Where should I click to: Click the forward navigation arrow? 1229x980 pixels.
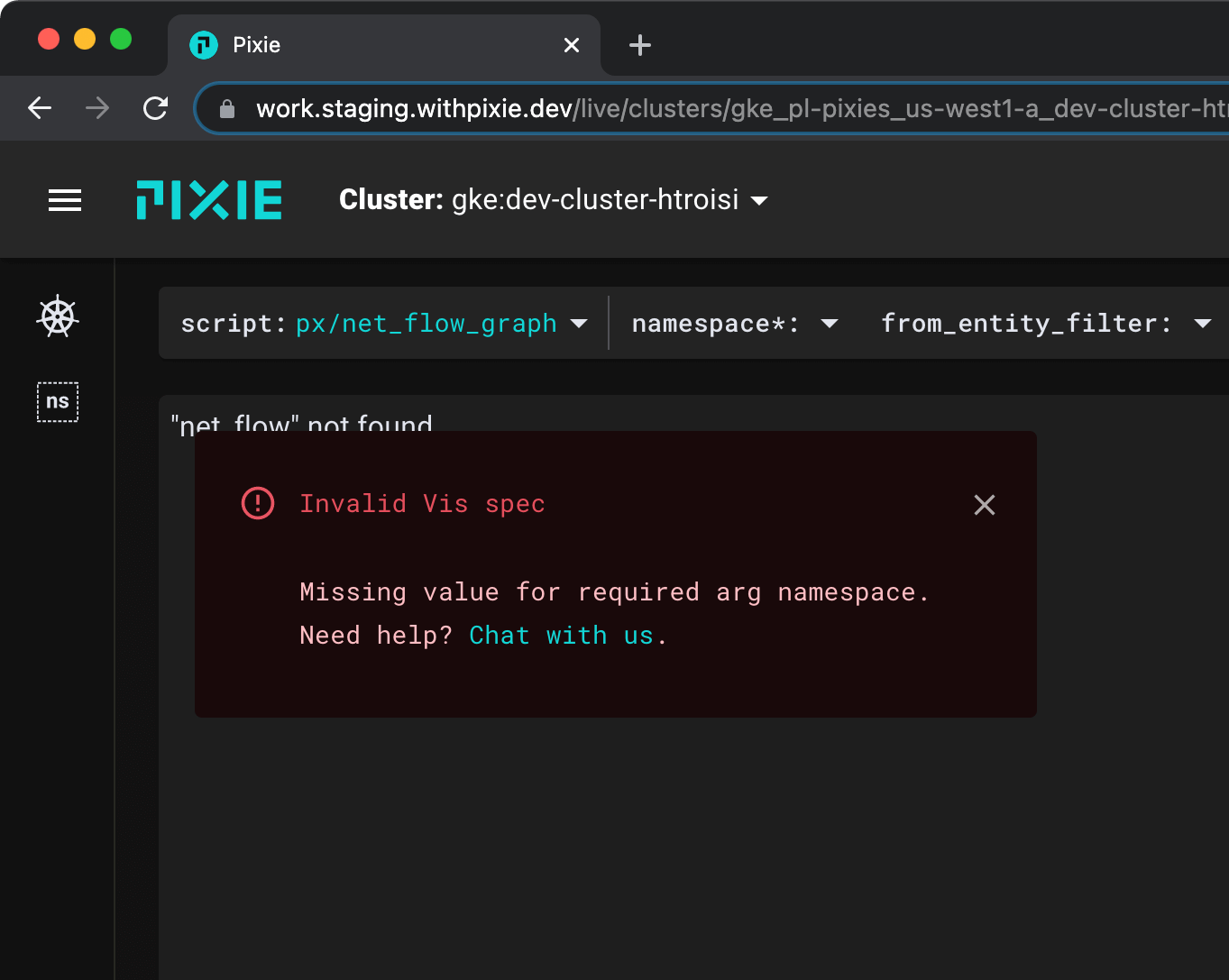[x=97, y=109]
